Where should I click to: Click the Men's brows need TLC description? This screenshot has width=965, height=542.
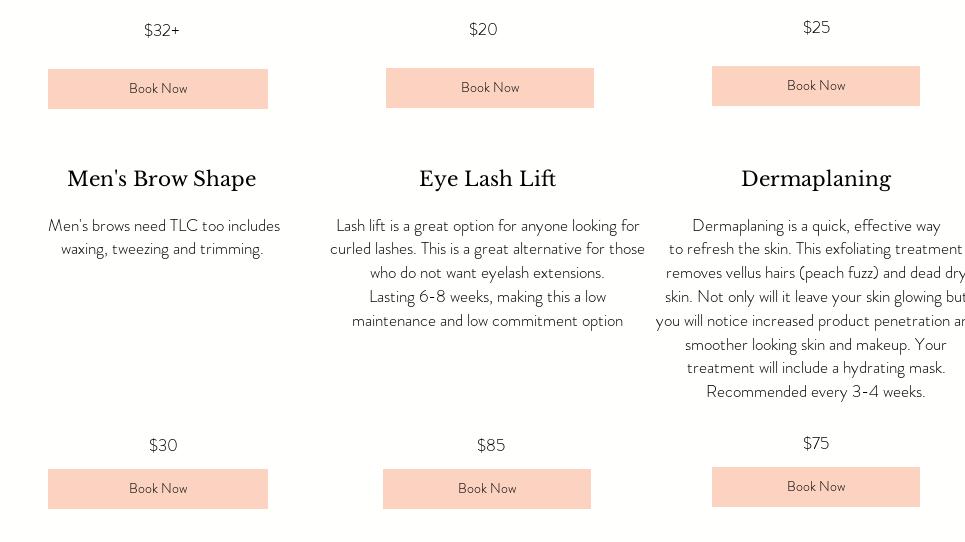(x=164, y=237)
